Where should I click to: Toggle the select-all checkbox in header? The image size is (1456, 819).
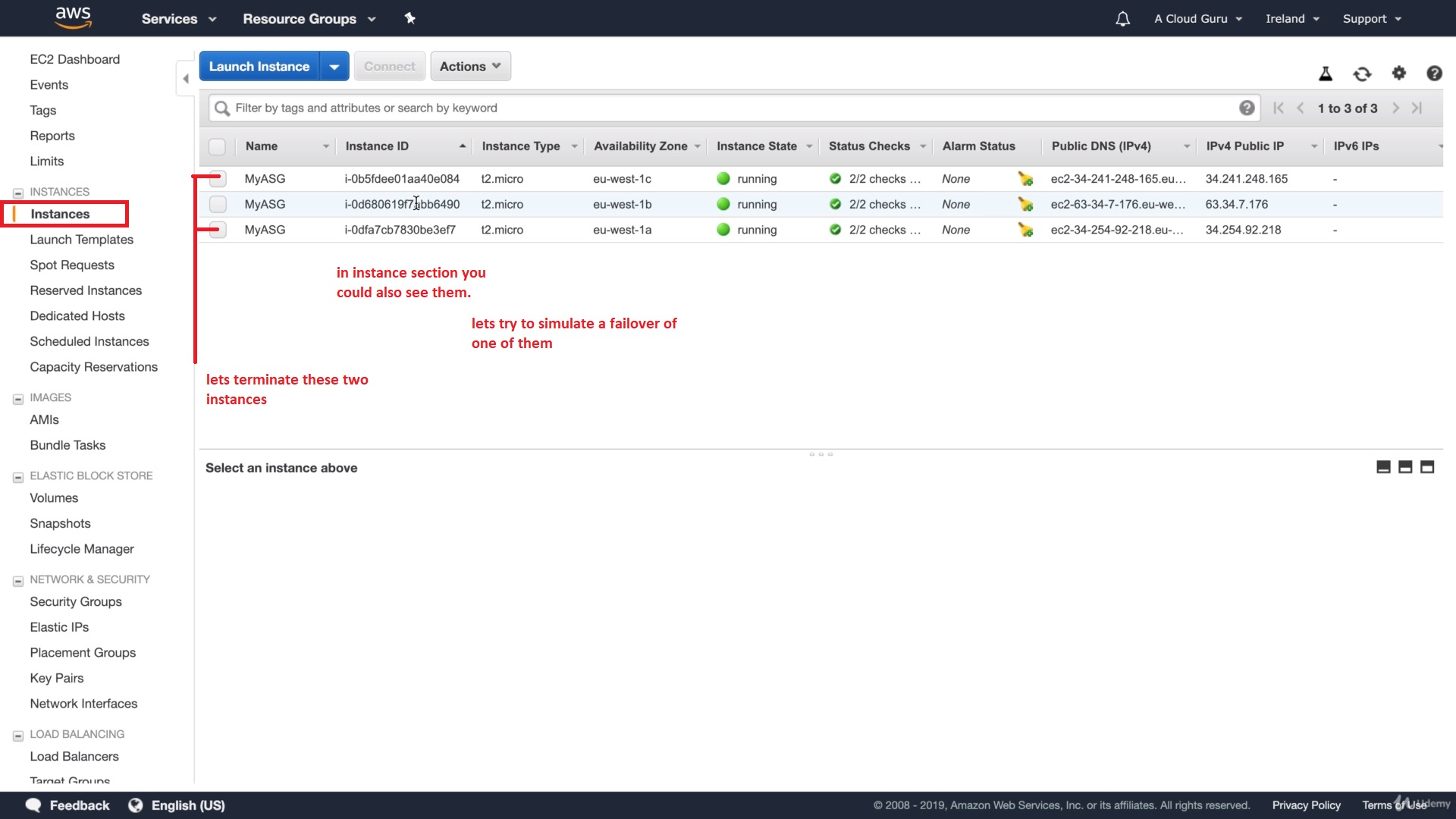tap(217, 146)
